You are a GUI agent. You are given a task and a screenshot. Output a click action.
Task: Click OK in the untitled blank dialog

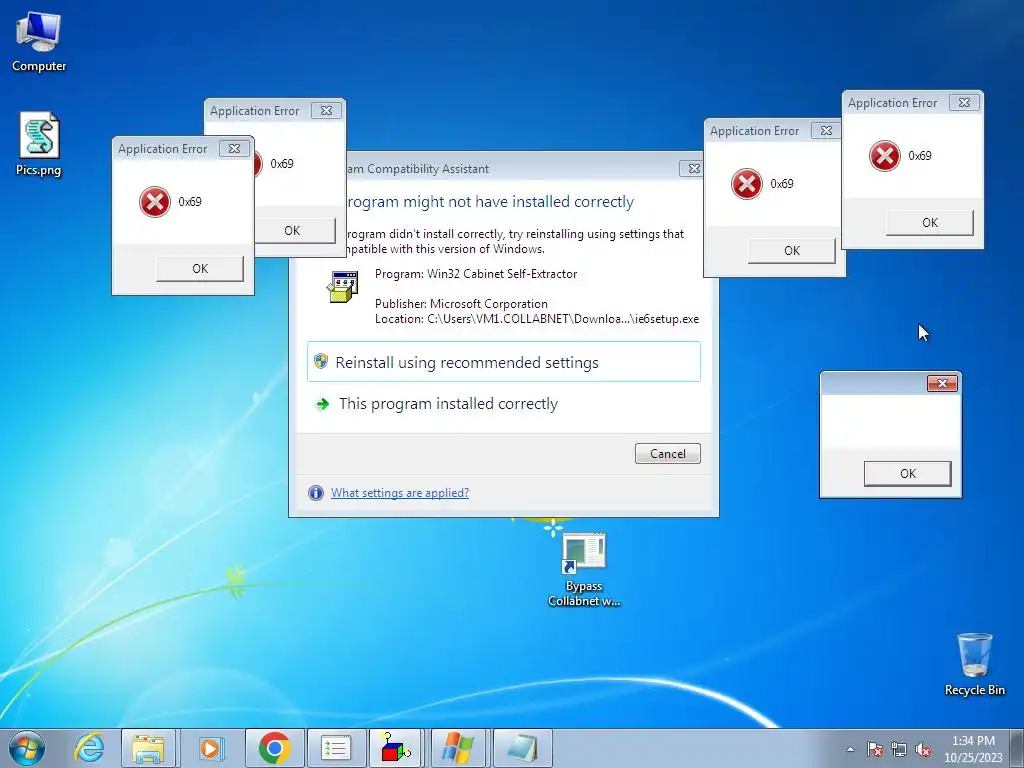click(908, 473)
